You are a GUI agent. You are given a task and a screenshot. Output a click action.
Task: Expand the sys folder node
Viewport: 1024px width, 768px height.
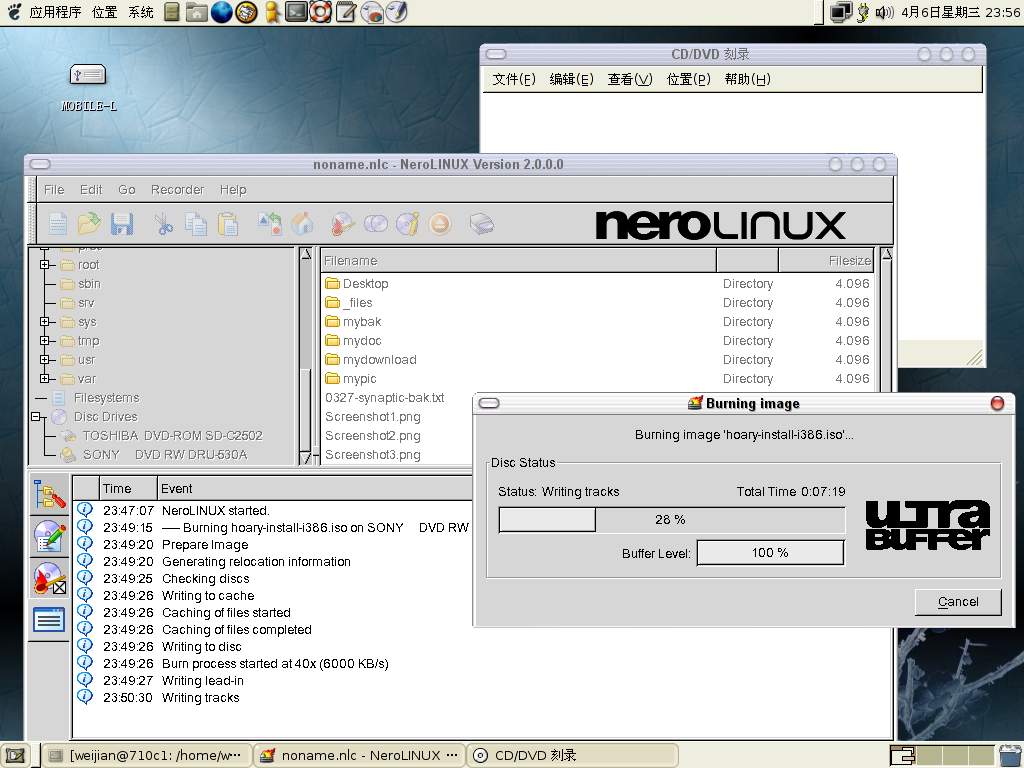point(44,321)
